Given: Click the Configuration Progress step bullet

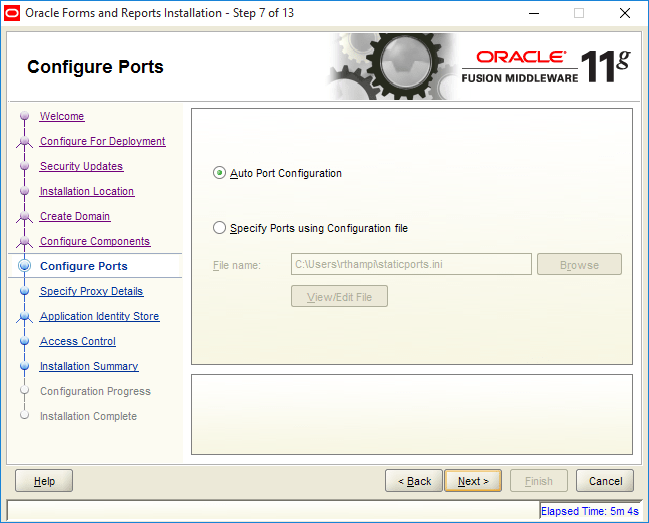Looking at the screenshot, I should click(24, 390).
